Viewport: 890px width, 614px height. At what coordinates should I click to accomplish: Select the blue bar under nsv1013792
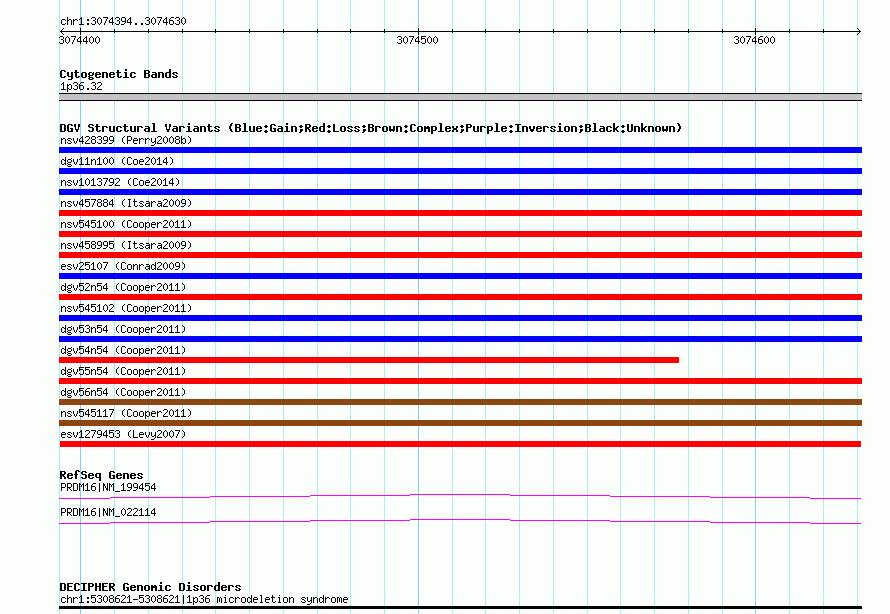460,192
